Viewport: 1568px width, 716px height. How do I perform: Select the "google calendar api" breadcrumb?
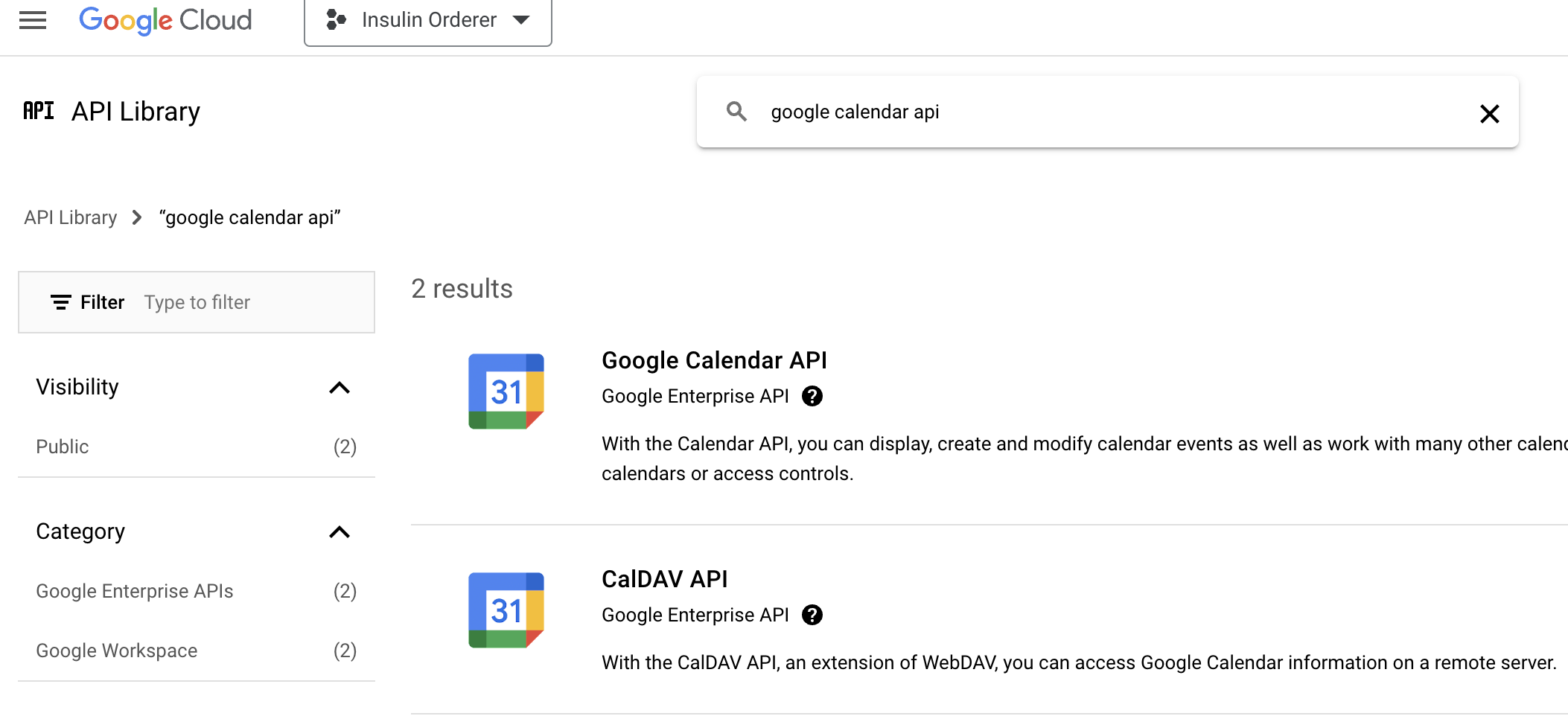pyautogui.click(x=251, y=217)
